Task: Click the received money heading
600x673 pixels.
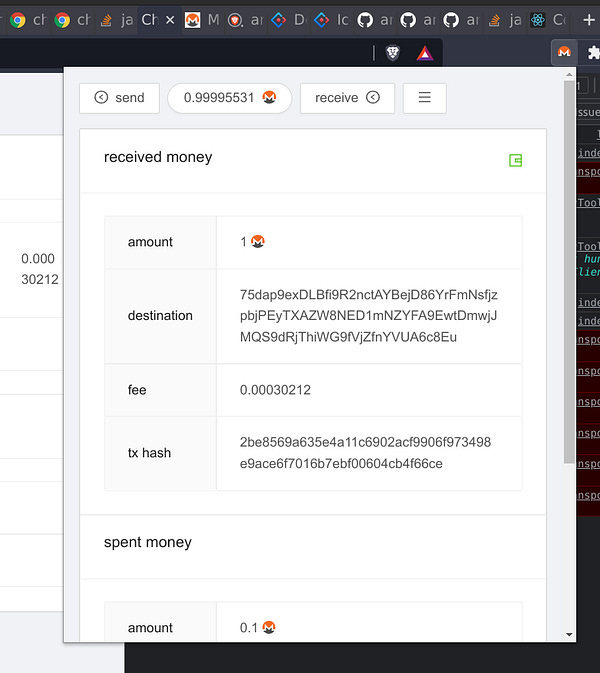Action: click(158, 157)
